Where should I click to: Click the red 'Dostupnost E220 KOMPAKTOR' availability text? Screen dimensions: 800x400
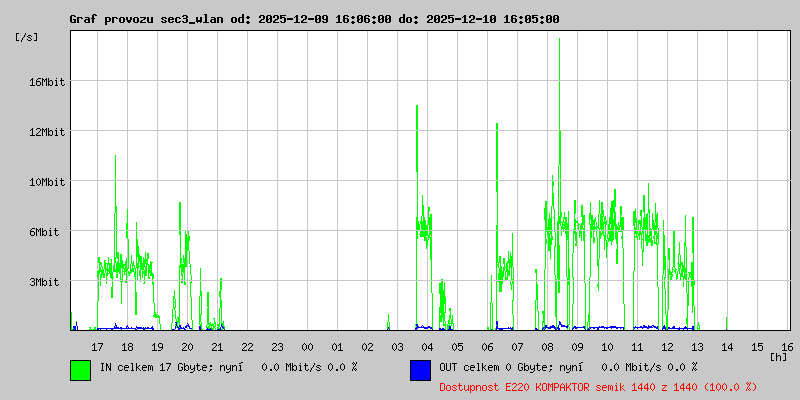[598, 387]
